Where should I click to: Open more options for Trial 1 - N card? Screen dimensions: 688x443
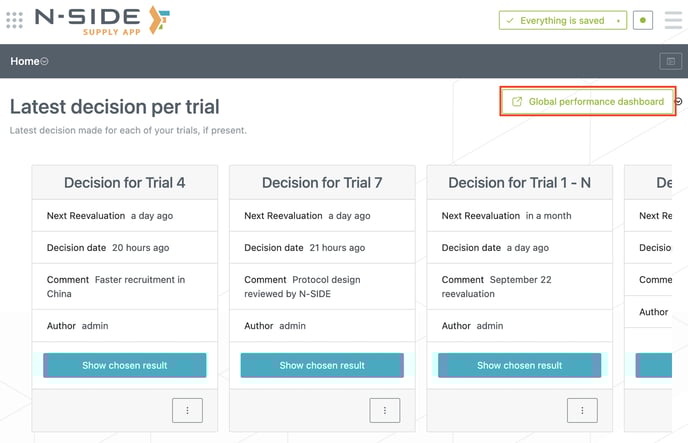click(x=582, y=410)
